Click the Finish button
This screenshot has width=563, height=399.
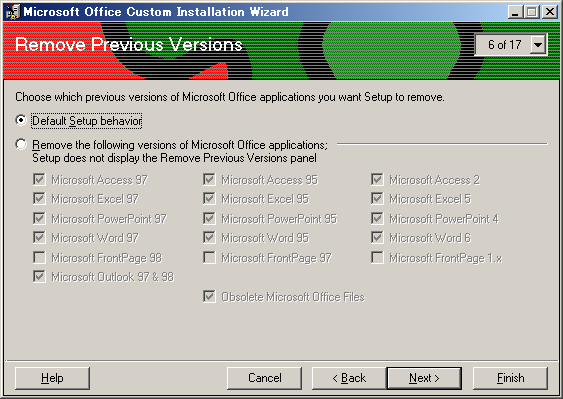coord(510,378)
